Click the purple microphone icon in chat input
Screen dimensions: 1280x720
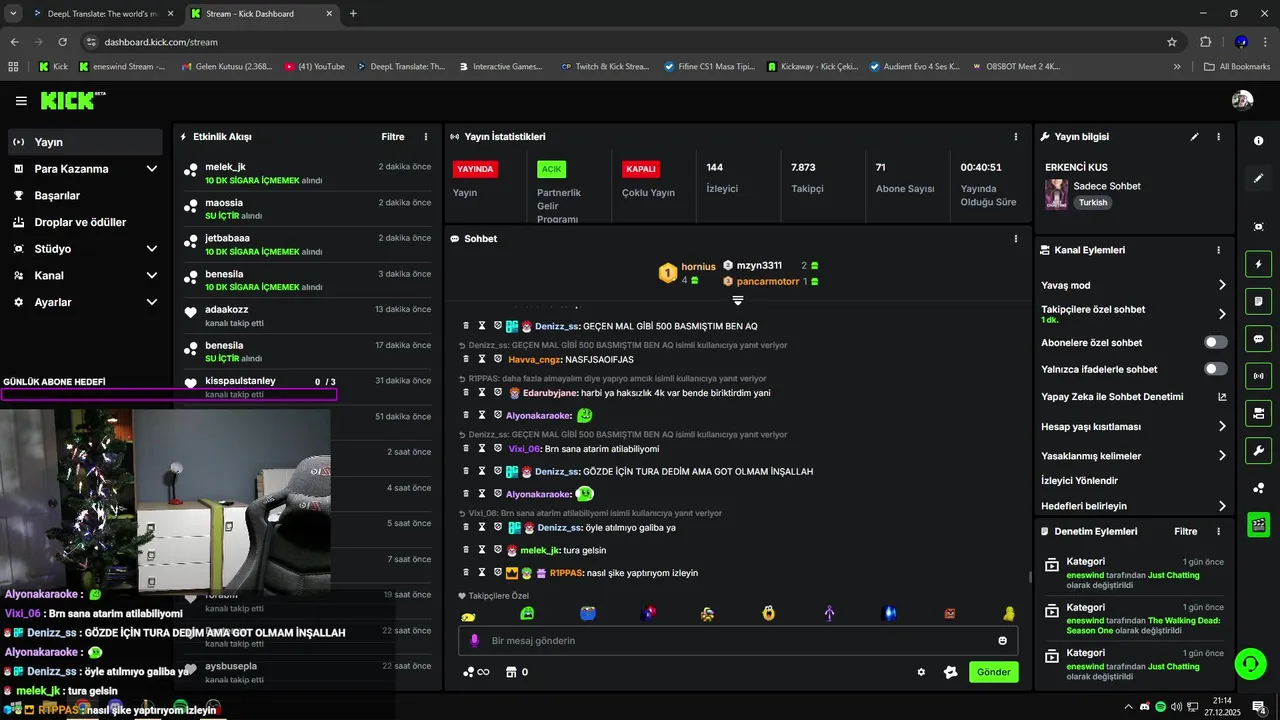tap(475, 640)
